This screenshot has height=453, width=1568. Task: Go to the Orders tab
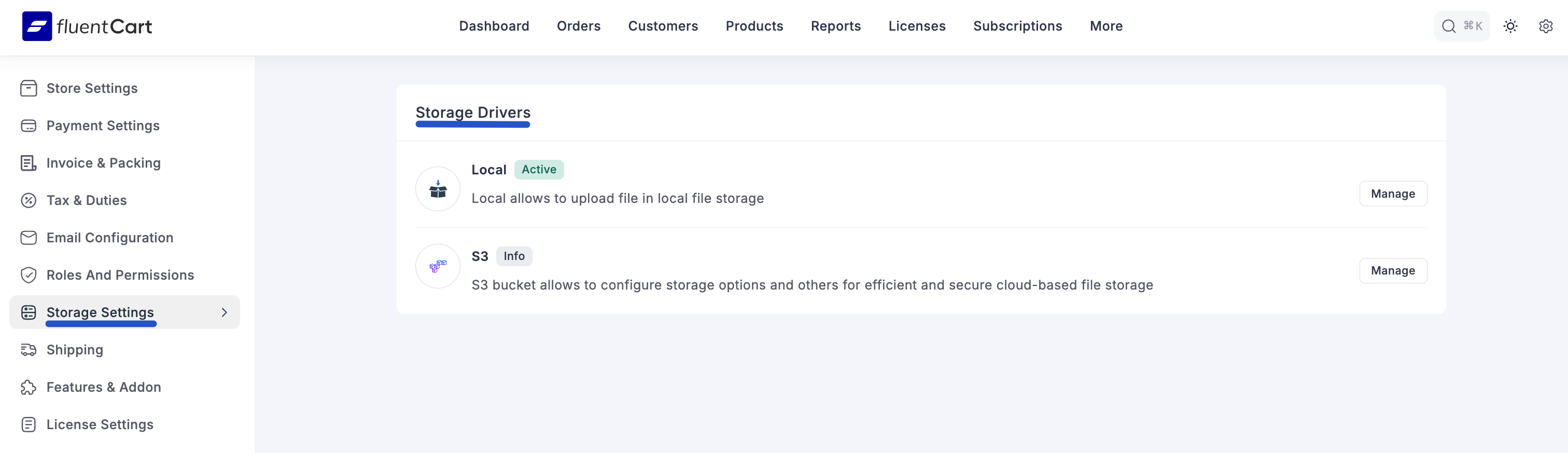click(x=578, y=26)
